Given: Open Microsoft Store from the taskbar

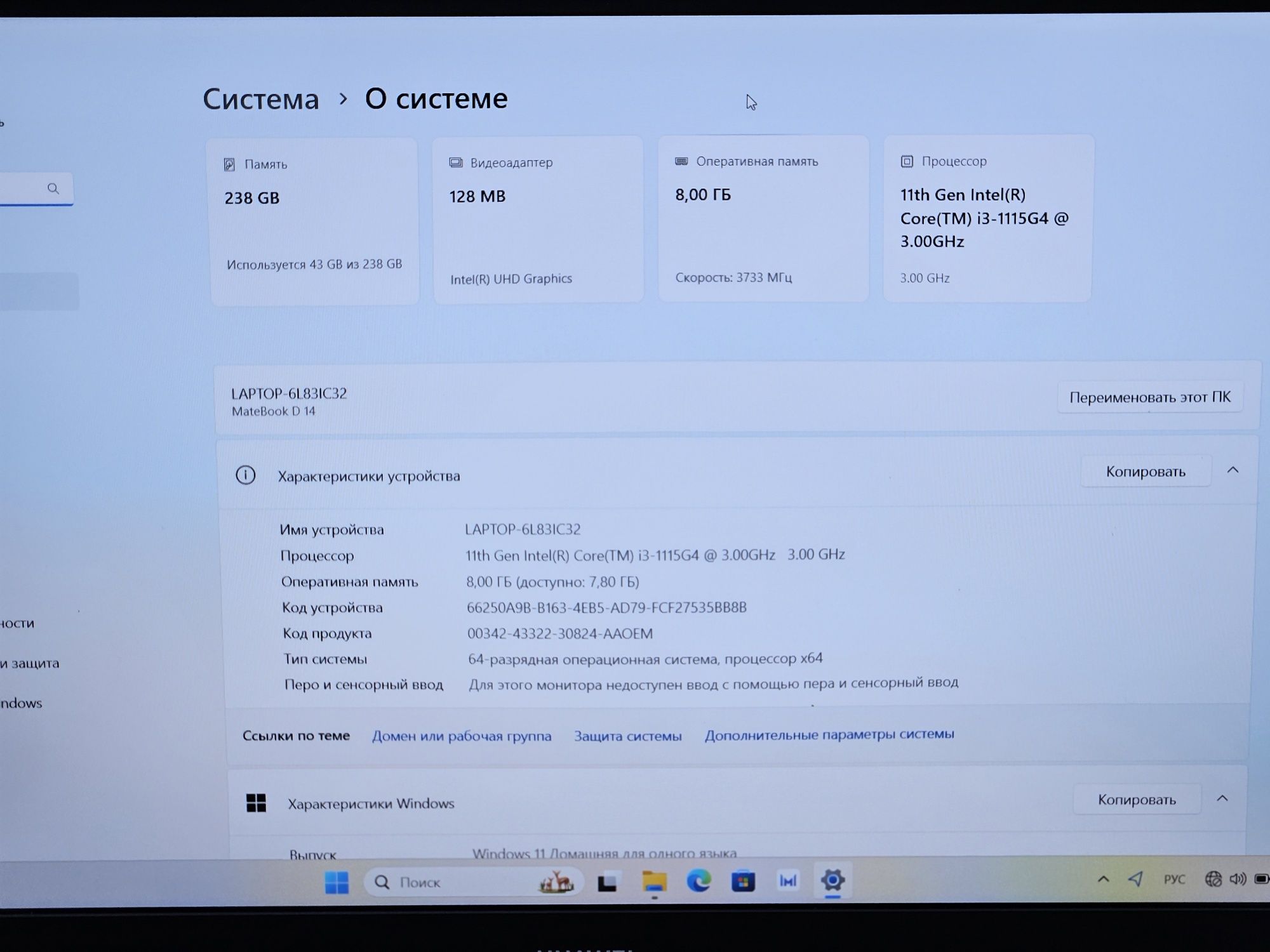Looking at the screenshot, I should pyautogui.click(x=743, y=881).
